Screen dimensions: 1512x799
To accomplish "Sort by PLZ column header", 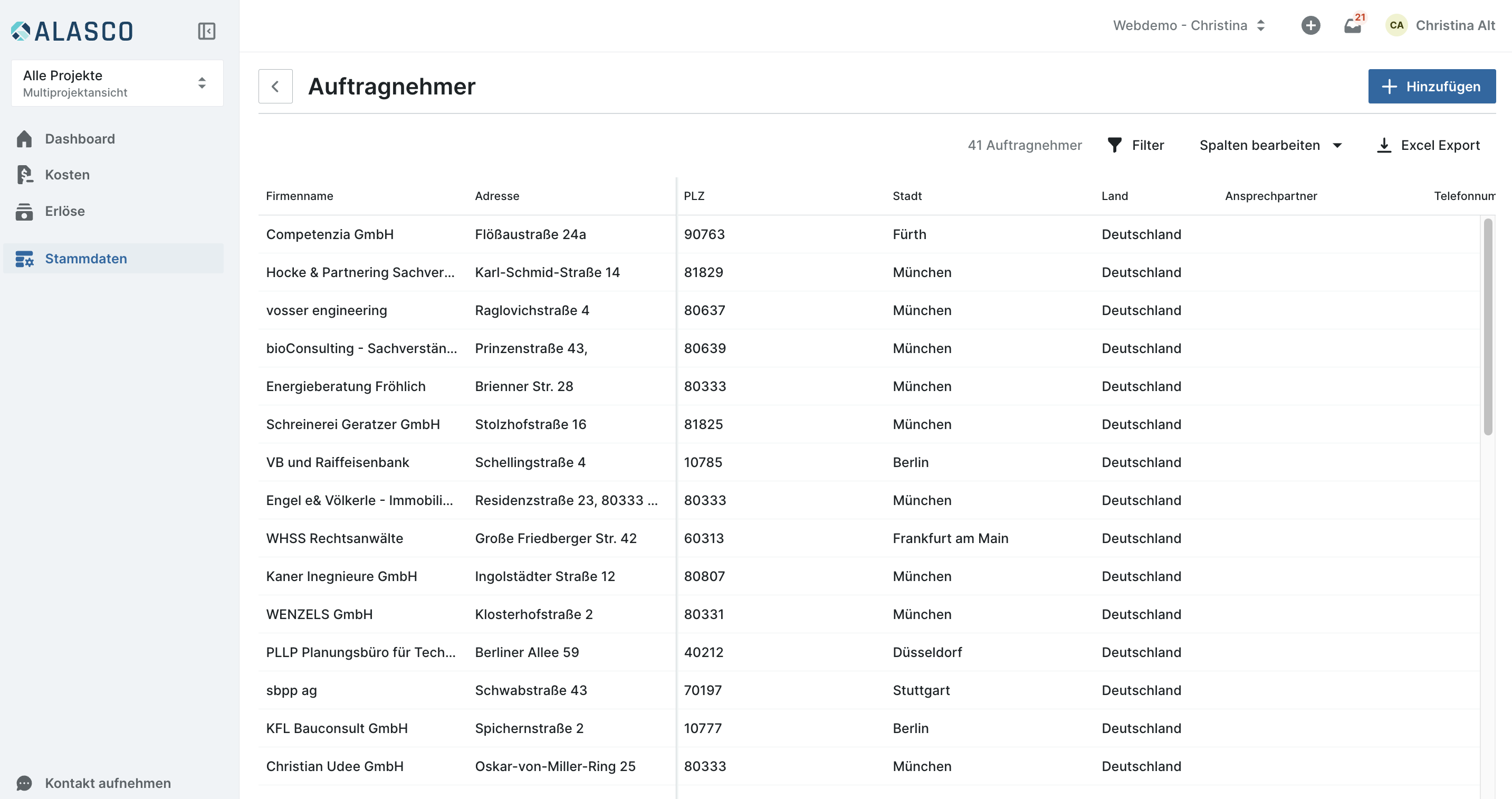I will coord(694,196).
